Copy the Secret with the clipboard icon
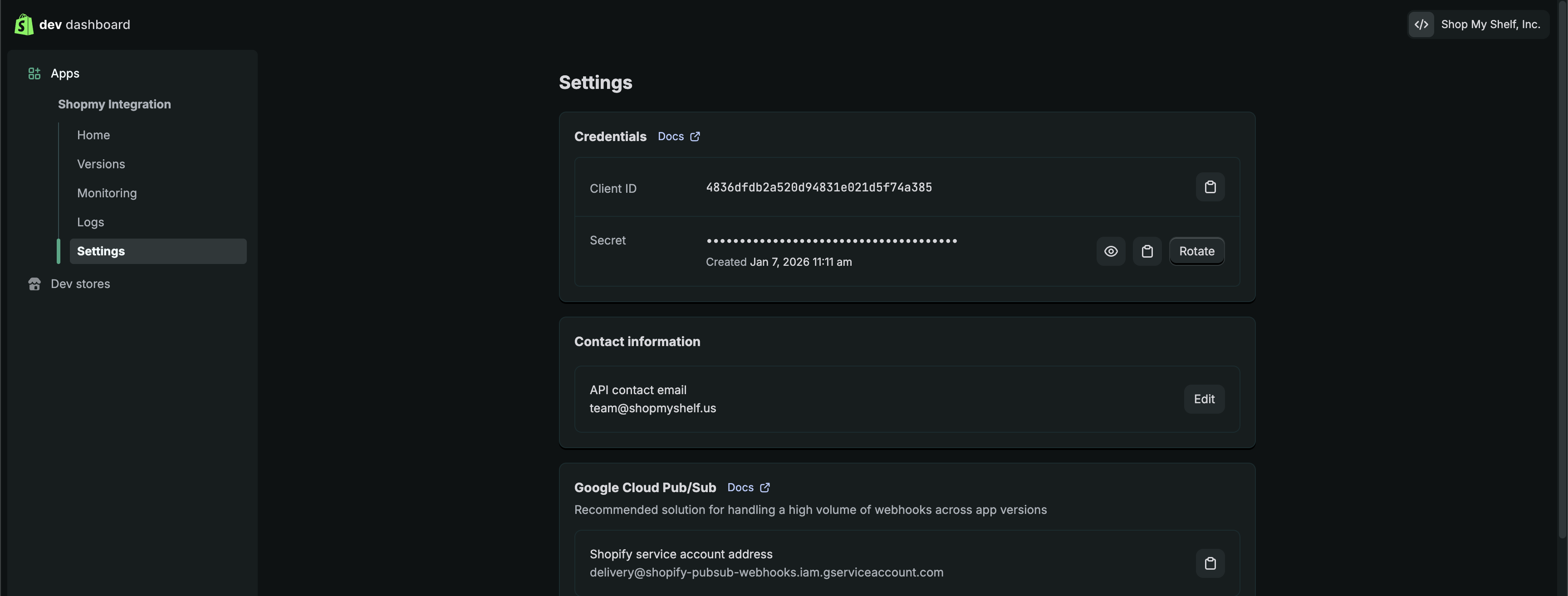Screen dimensions: 1568x596 pyautogui.click(x=1147, y=251)
